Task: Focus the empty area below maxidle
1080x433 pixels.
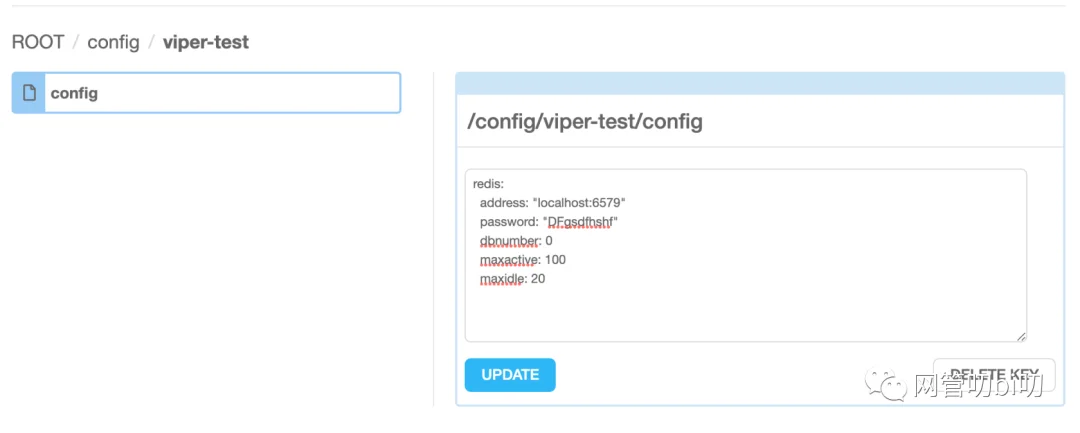Action: (x=745, y=313)
